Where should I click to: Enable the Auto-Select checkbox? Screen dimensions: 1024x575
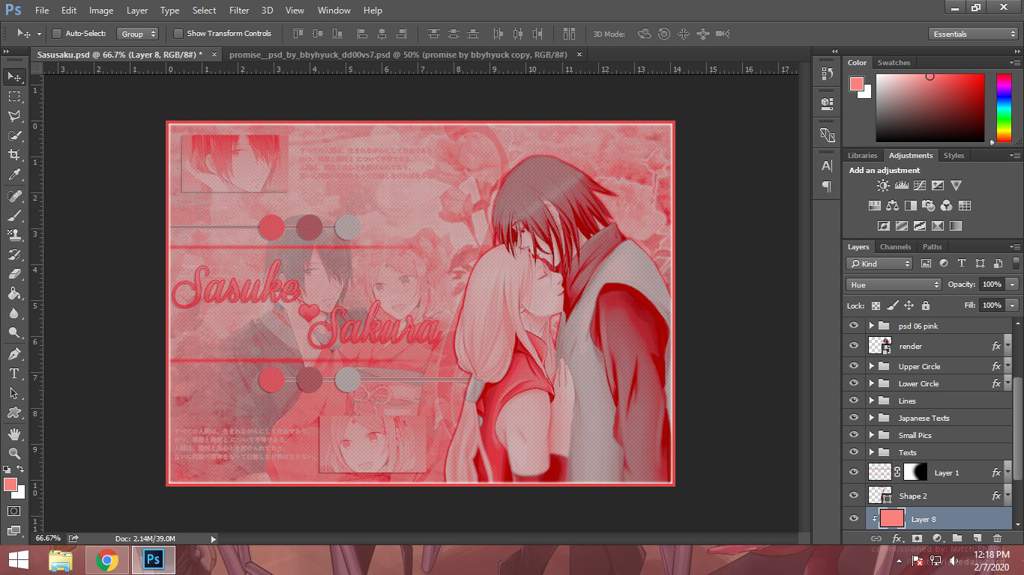pos(57,33)
